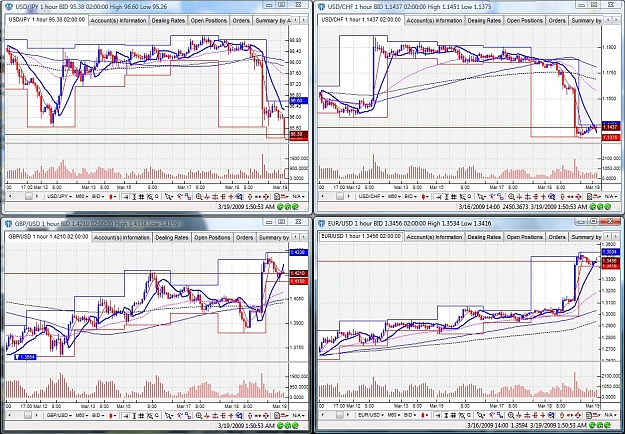
Task: Open candlestick chart-type dropdown in USD/JPY toolbar
Action: pyautogui.click(x=112, y=196)
